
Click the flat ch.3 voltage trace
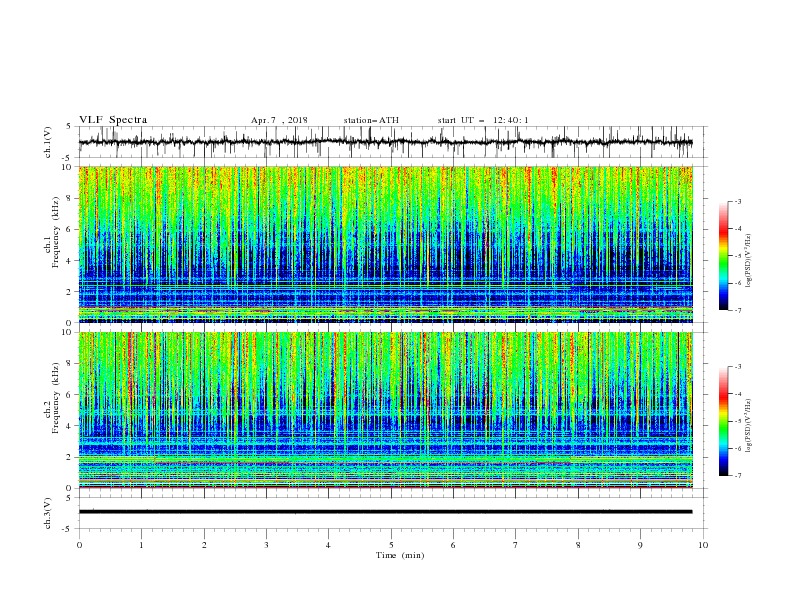coord(385,512)
